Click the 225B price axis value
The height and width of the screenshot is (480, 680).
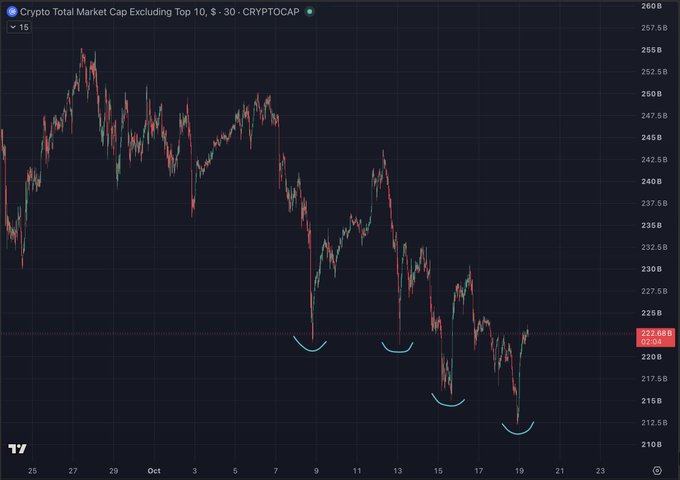tap(651, 313)
